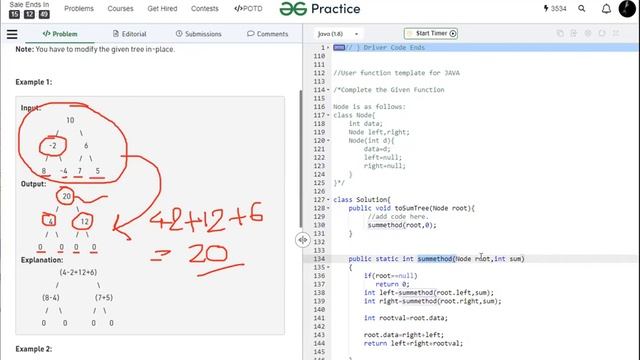640x360 pixels.
Task: Click line number 138 in the gutter
Action: click(319, 293)
